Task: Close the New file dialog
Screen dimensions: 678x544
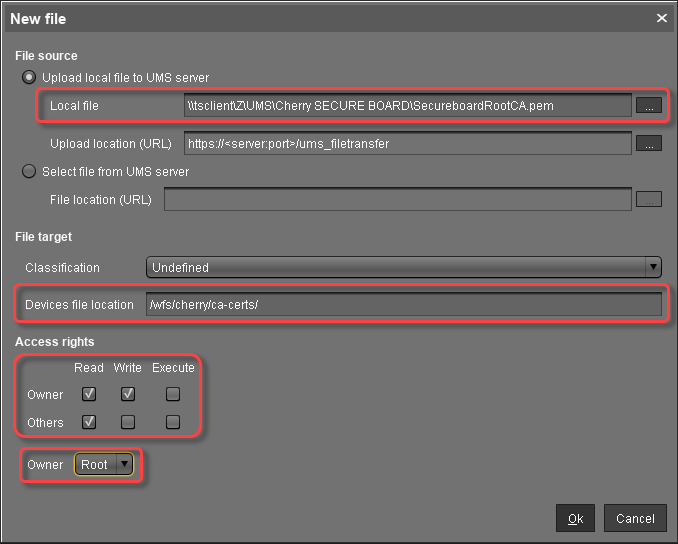Action: coord(661,18)
